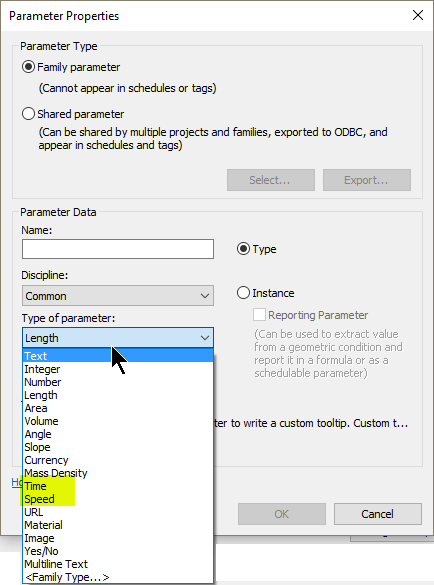Screen dimensions: 434x585
Task: Select the Instance radio button
Action: pos(243,293)
